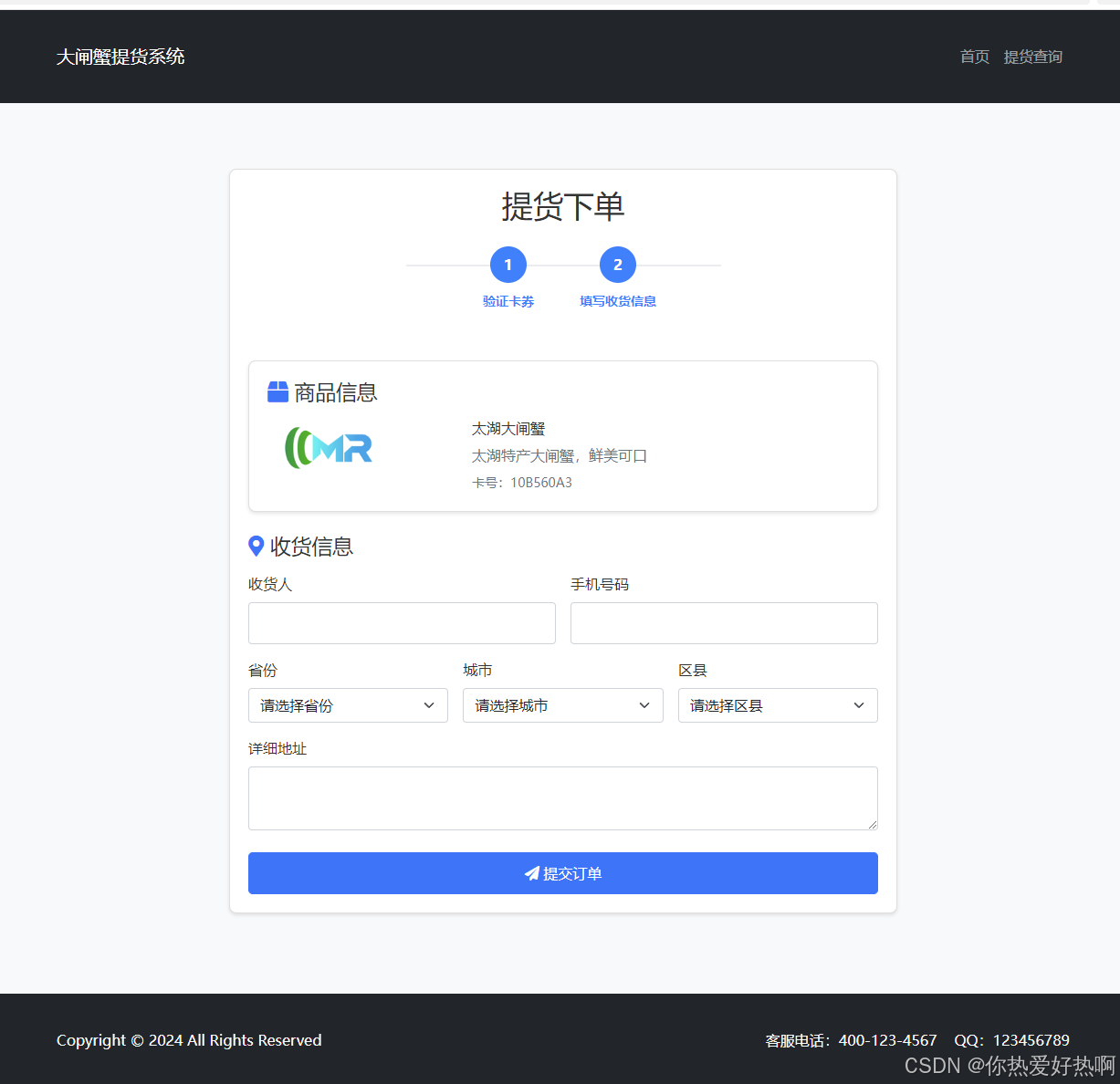Click the location pin icon beside 收货信息
Screen dimensions: 1120x1084
(256, 546)
